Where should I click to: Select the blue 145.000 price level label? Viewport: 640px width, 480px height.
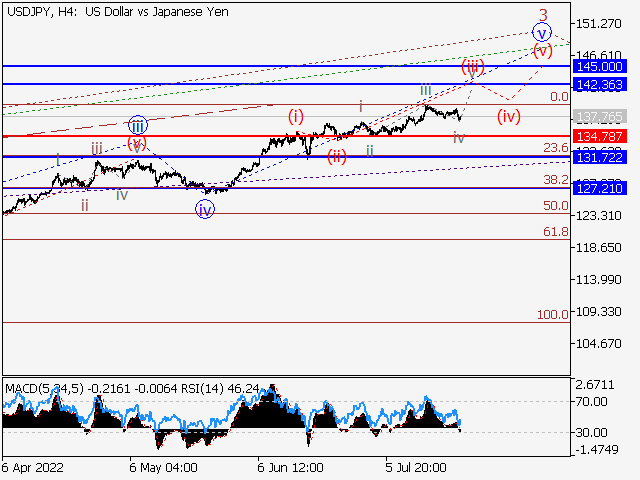[x=599, y=66]
